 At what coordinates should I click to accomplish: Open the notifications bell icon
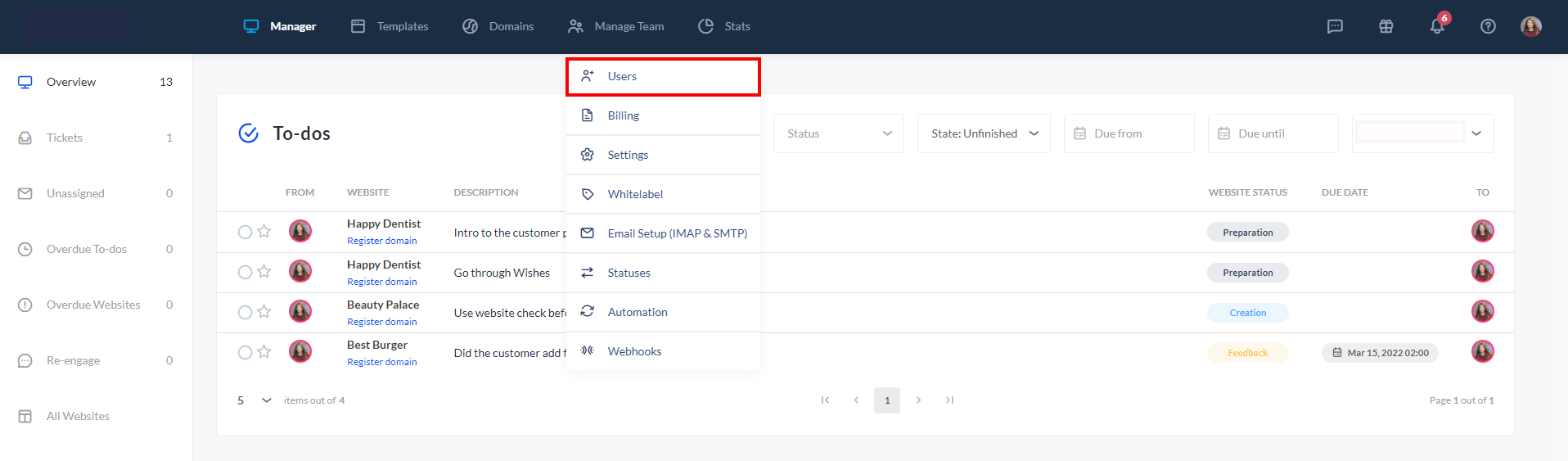[x=1436, y=27]
